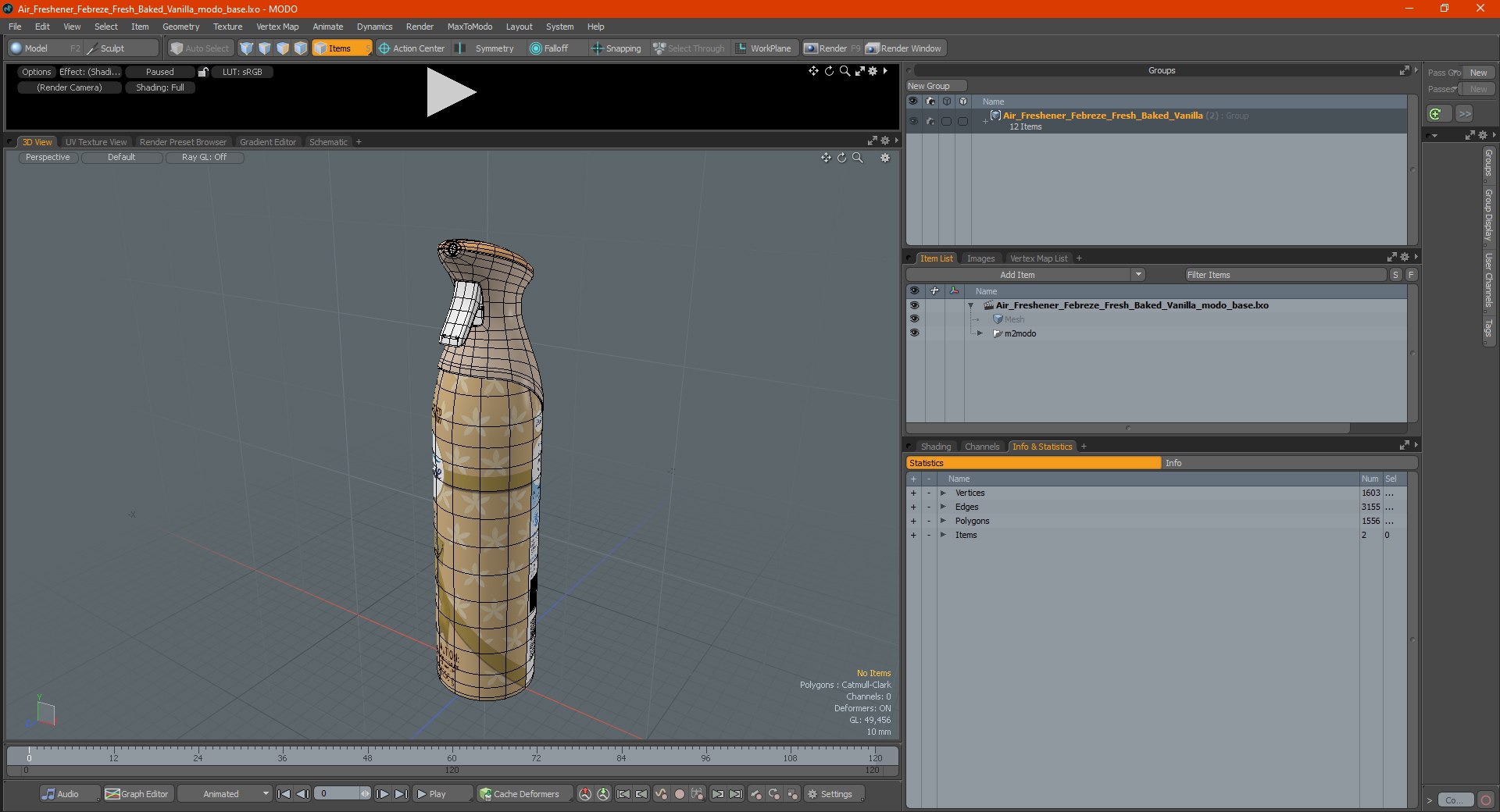1500x812 pixels.
Task: Select Materials selection mode icon
Action: (x=301, y=48)
